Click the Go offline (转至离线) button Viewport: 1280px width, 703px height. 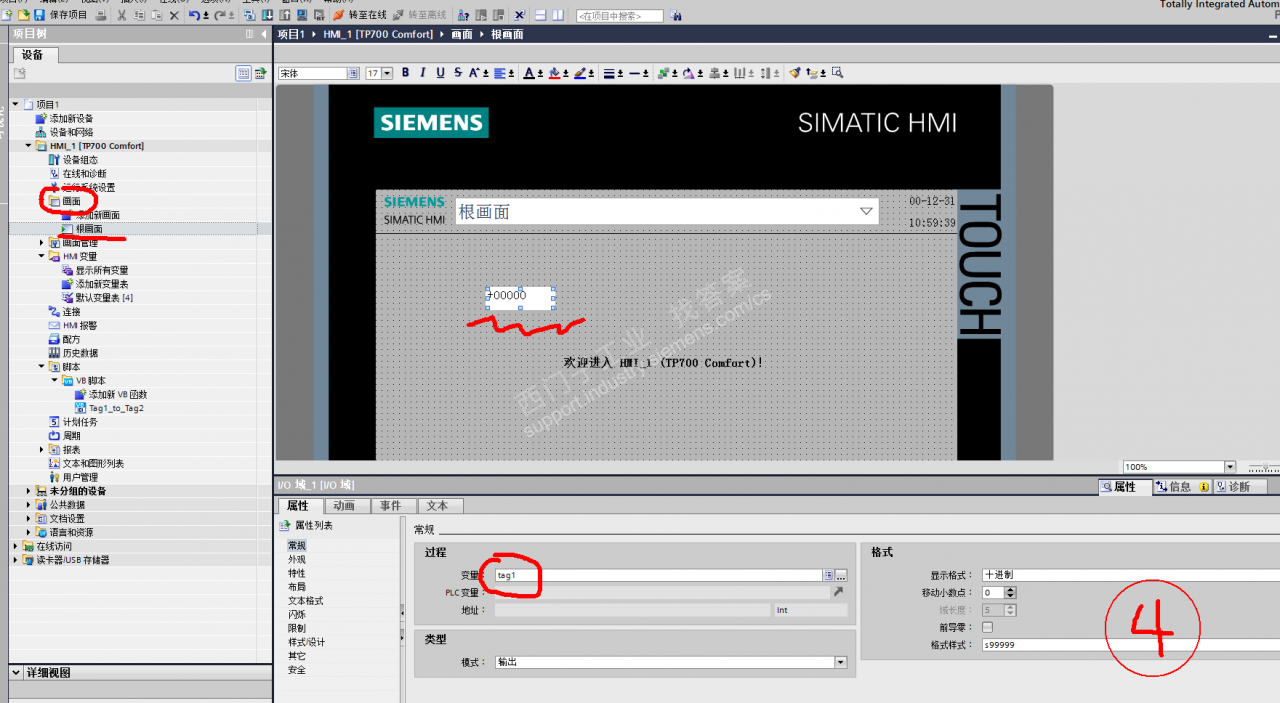(420, 15)
